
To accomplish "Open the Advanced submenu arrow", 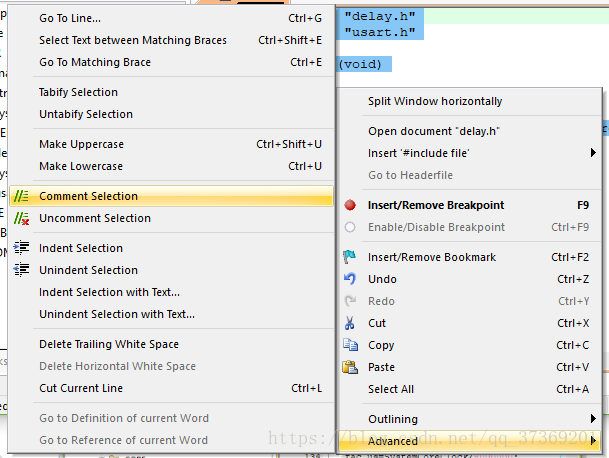I will point(593,441).
